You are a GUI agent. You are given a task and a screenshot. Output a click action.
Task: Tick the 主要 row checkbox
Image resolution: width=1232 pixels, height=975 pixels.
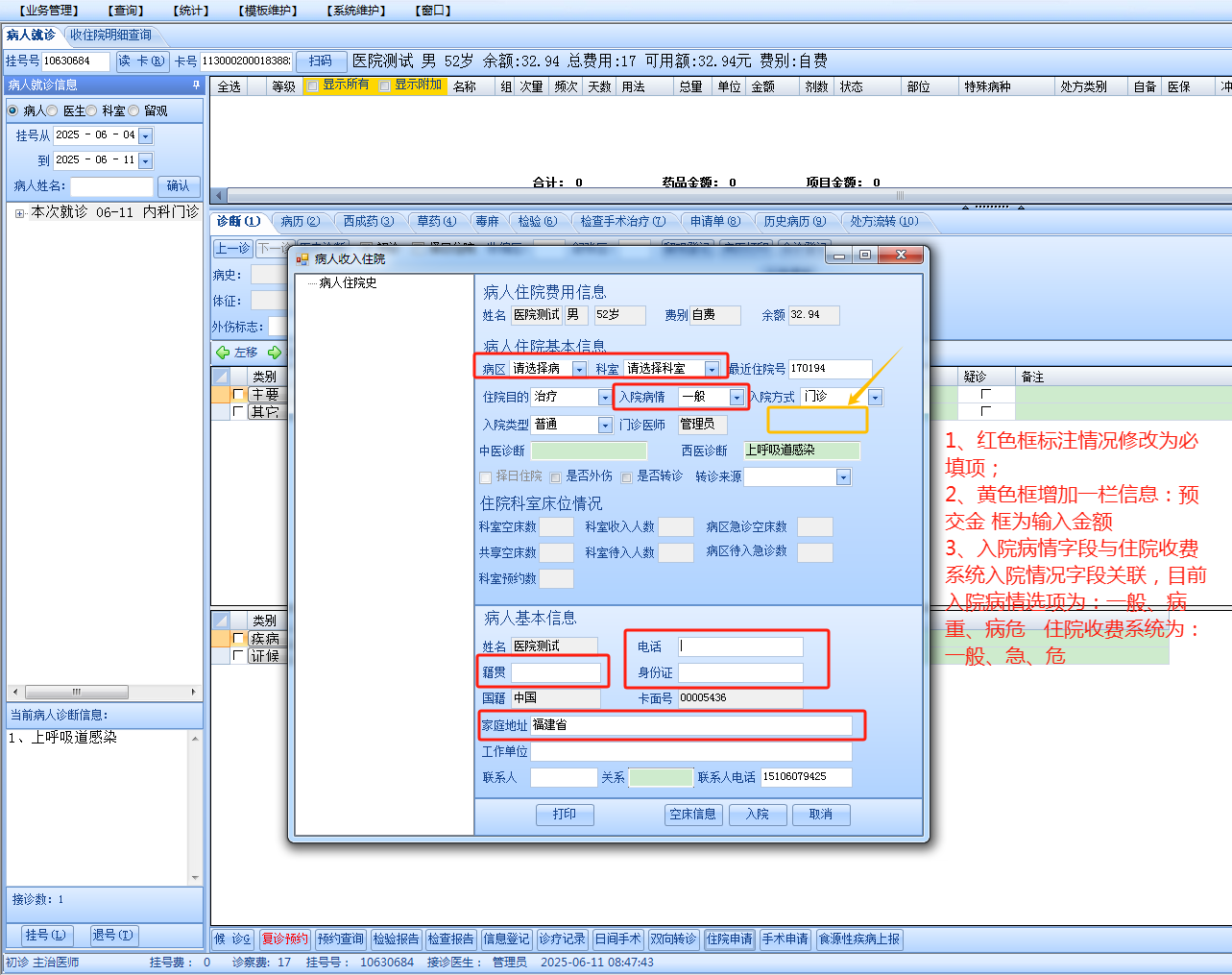tap(238, 394)
